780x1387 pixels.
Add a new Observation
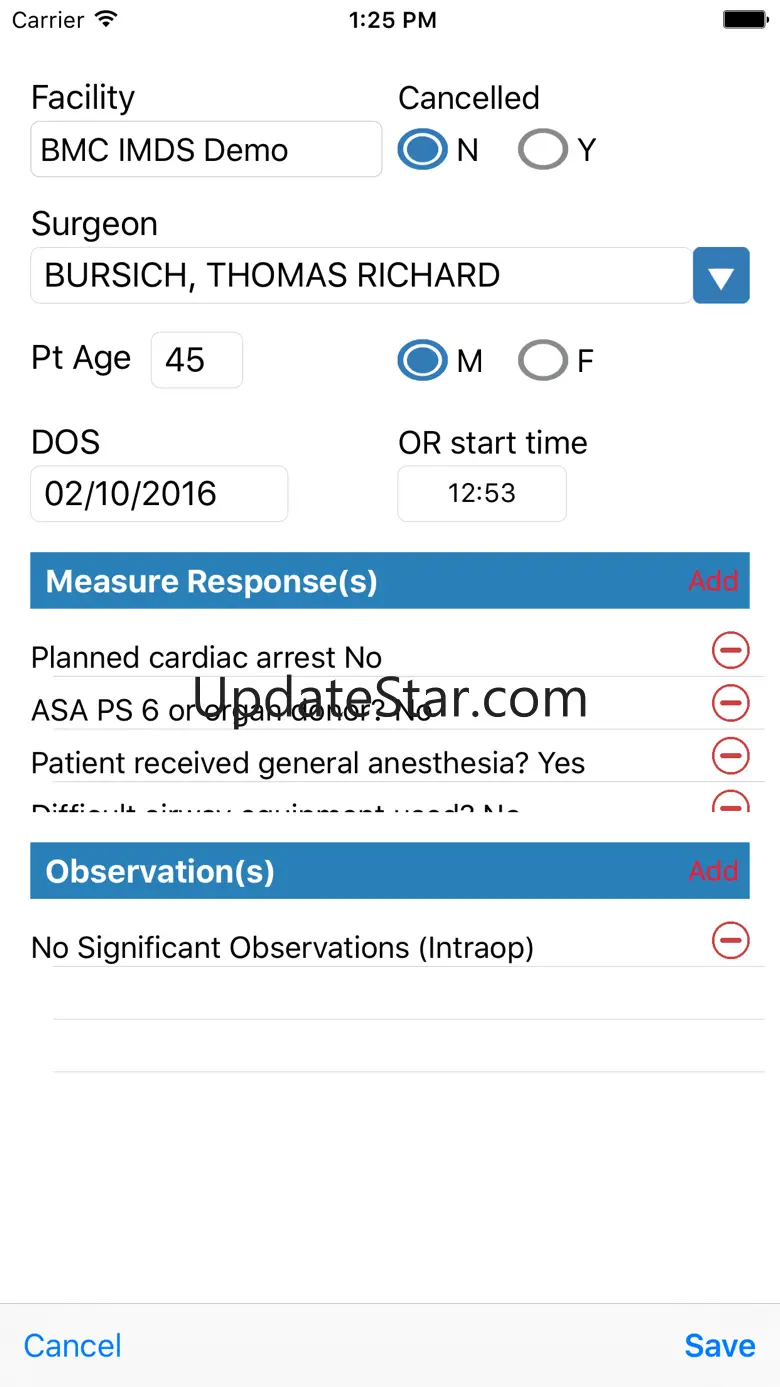click(713, 871)
